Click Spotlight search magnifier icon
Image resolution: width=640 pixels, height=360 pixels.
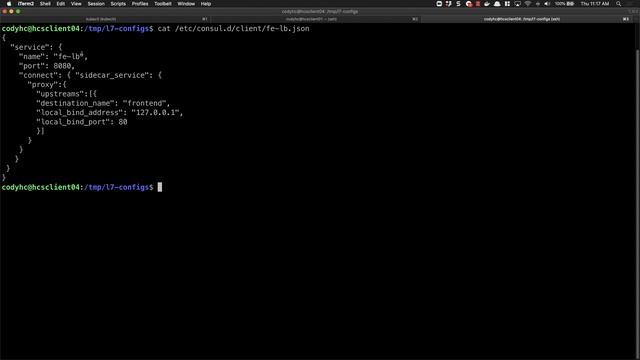pyautogui.click(x=619, y=4)
